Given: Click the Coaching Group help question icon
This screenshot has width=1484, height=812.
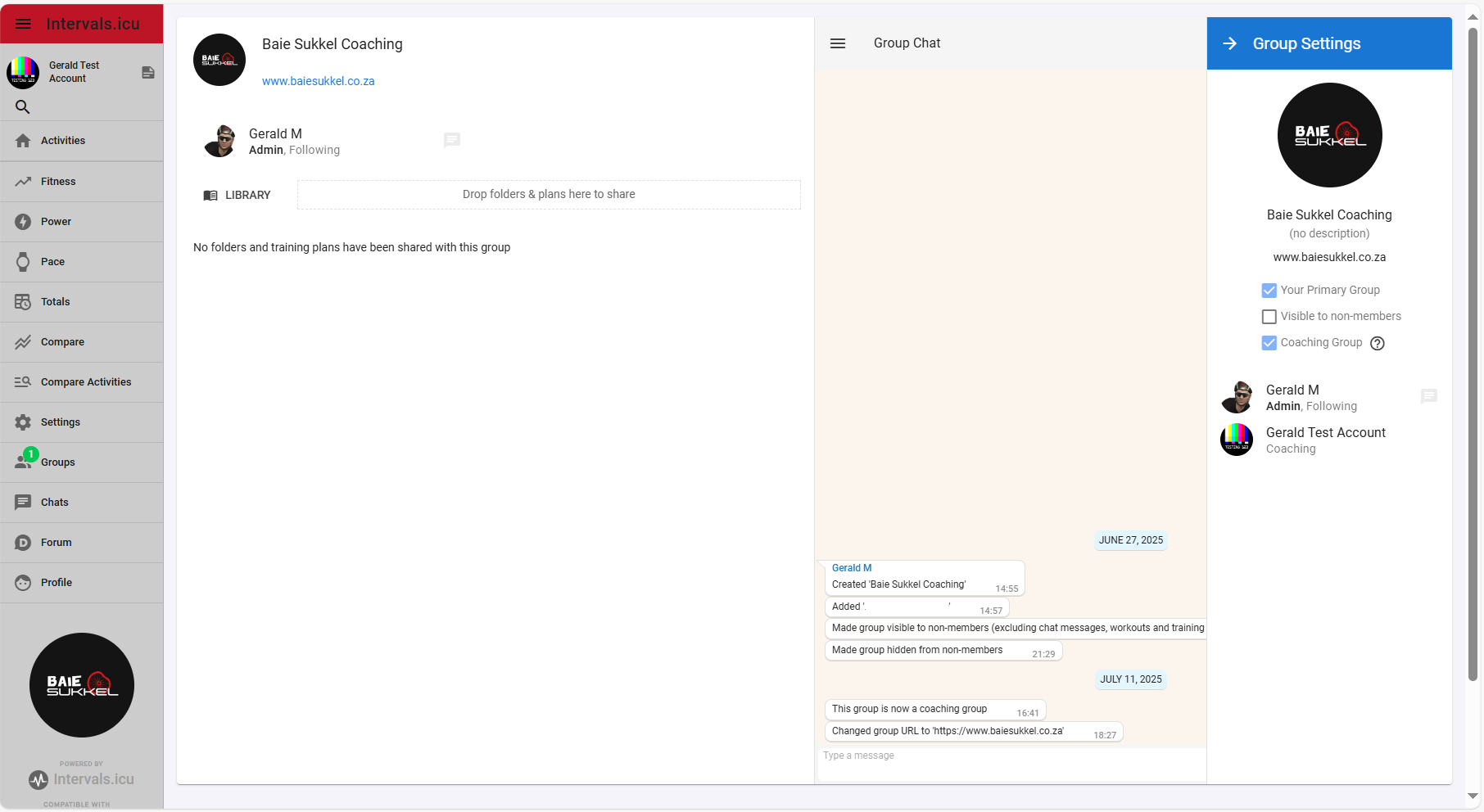Looking at the screenshot, I should point(1378,344).
